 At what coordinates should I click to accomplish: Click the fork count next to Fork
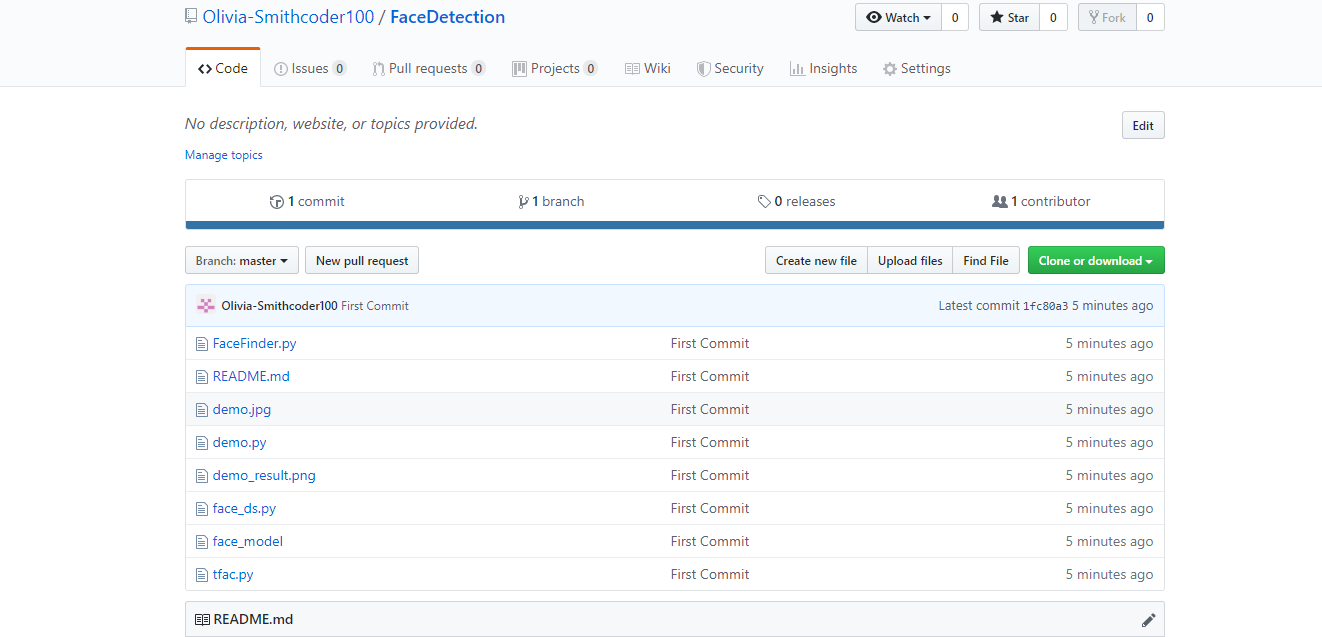(1150, 17)
